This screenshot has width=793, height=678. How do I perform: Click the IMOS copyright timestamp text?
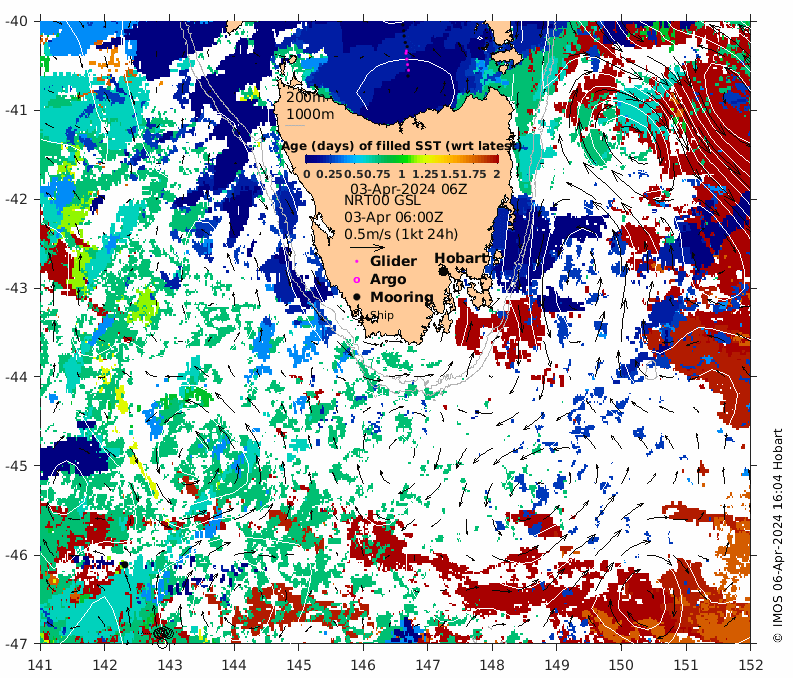pyautogui.click(x=778, y=535)
